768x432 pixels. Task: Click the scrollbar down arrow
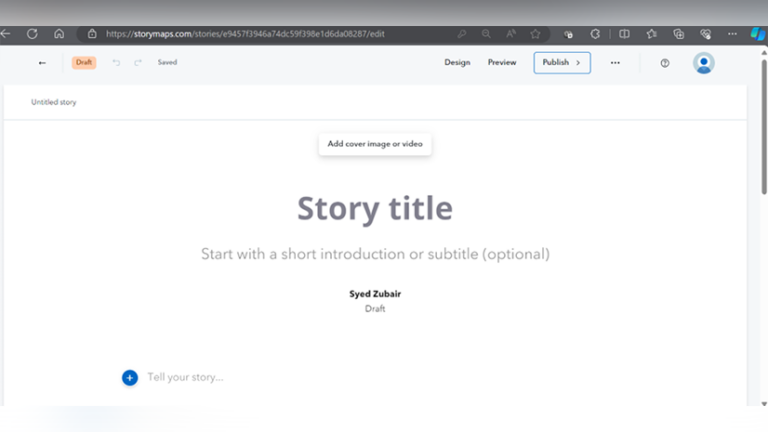(764, 404)
